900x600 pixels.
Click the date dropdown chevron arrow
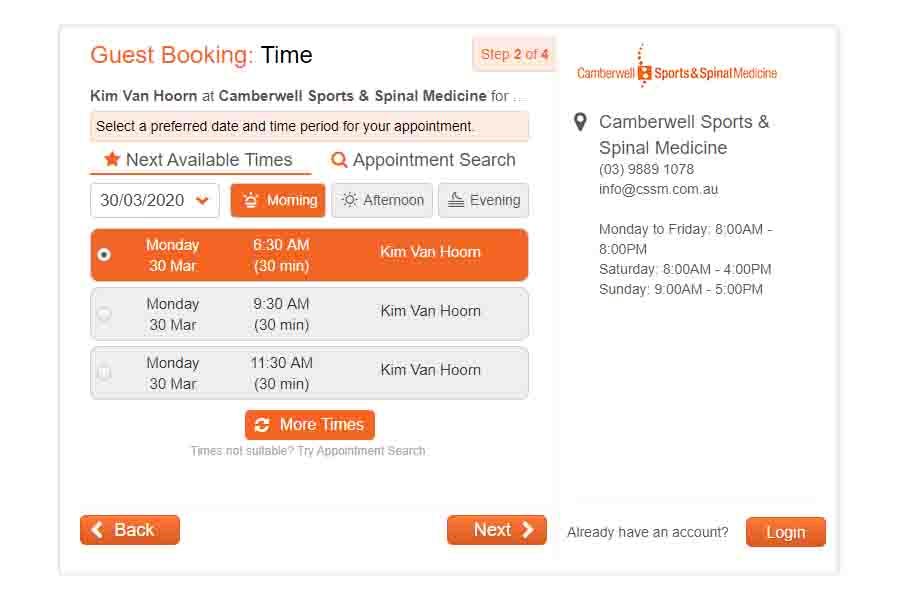pos(202,200)
